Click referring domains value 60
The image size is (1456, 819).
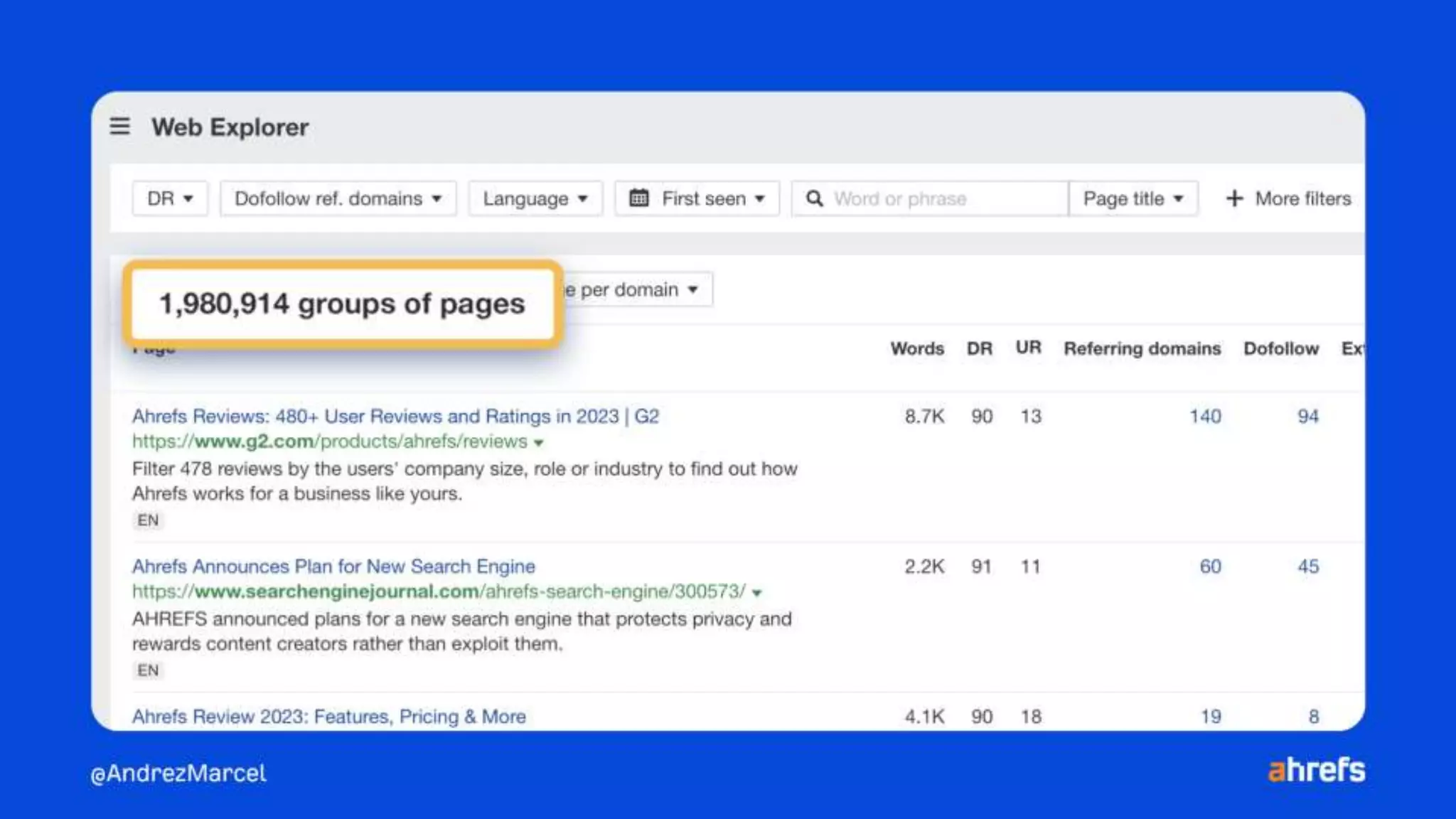pyautogui.click(x=1210, y=566)
